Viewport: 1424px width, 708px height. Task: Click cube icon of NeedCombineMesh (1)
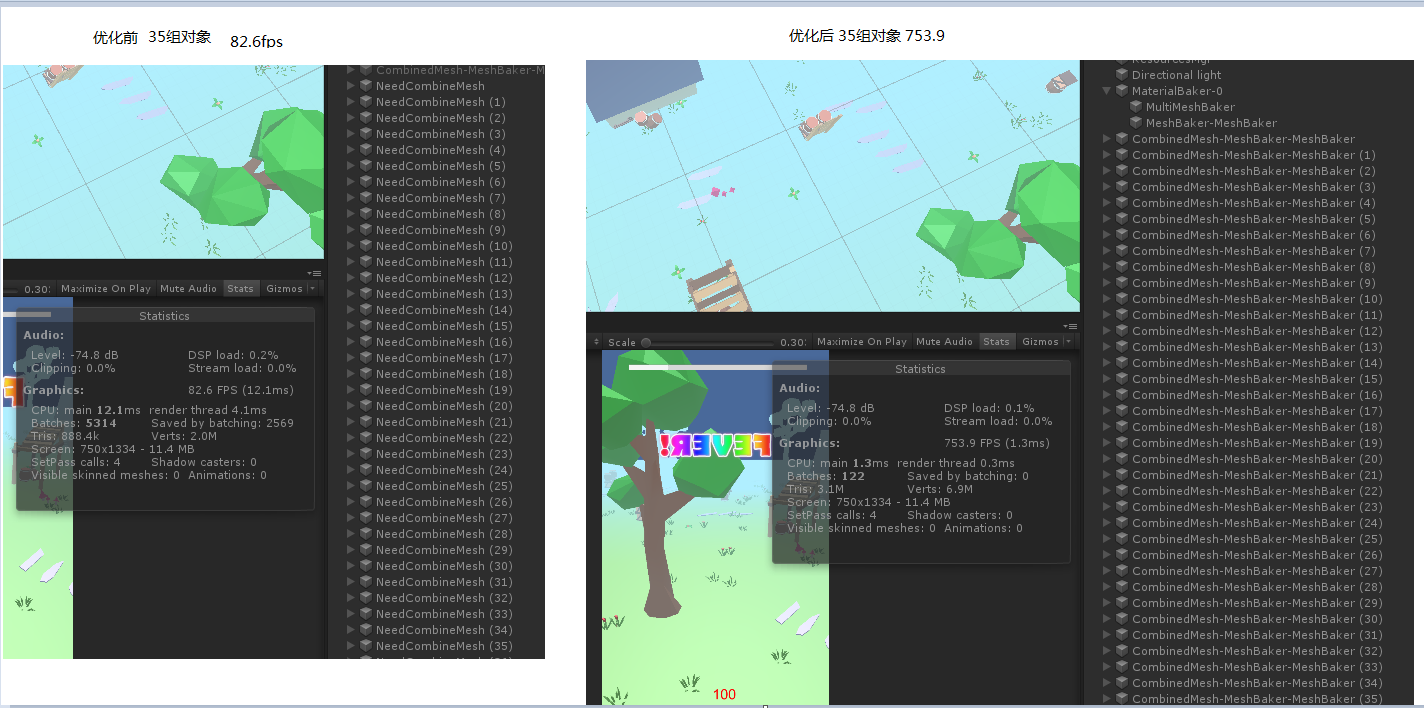pyautogui.click(x=366, y=102)
